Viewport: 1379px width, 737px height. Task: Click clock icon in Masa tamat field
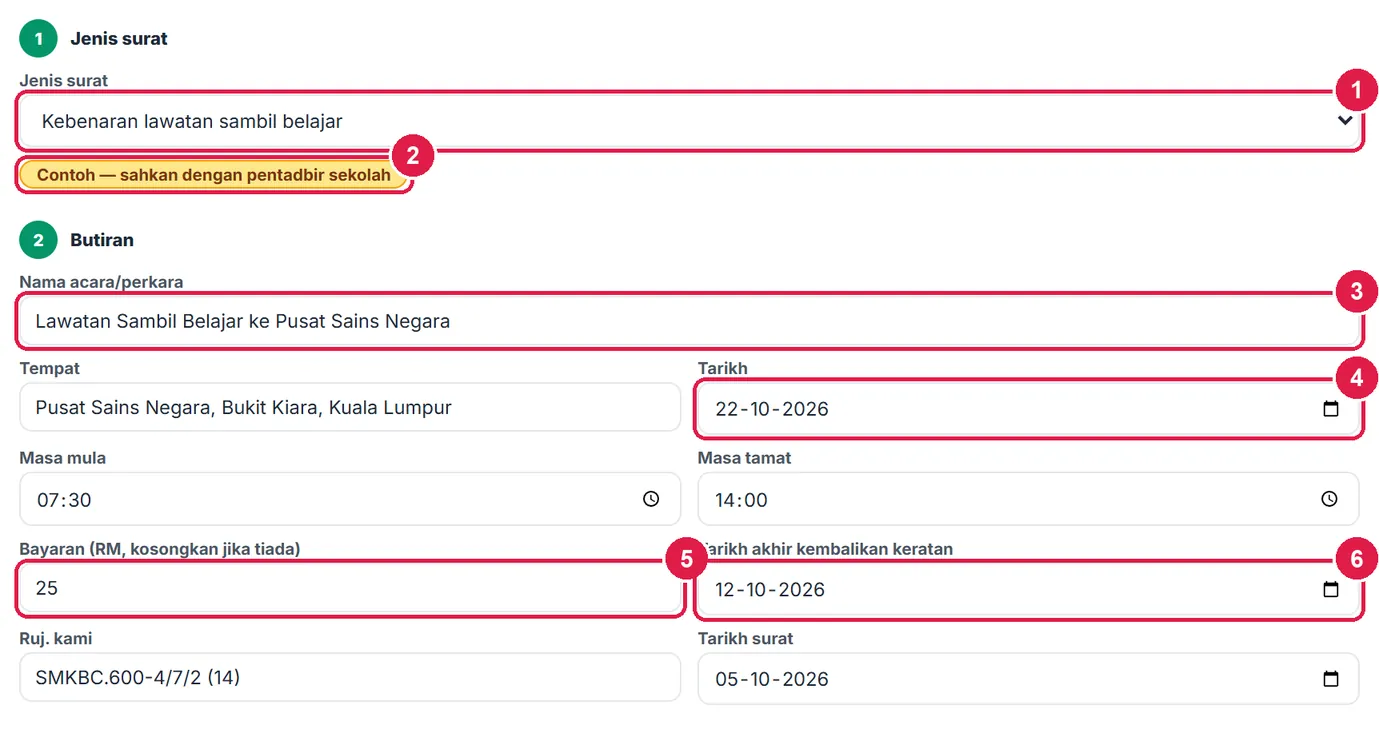pos(1329,499)
